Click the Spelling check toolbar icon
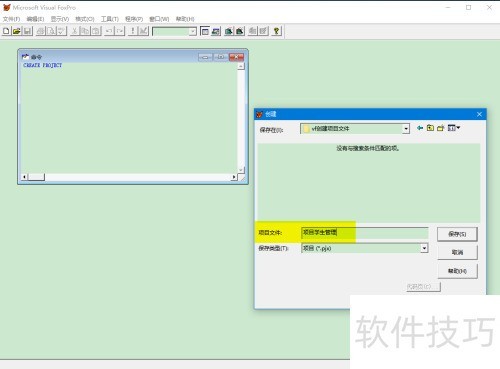 tap(62, 31)
